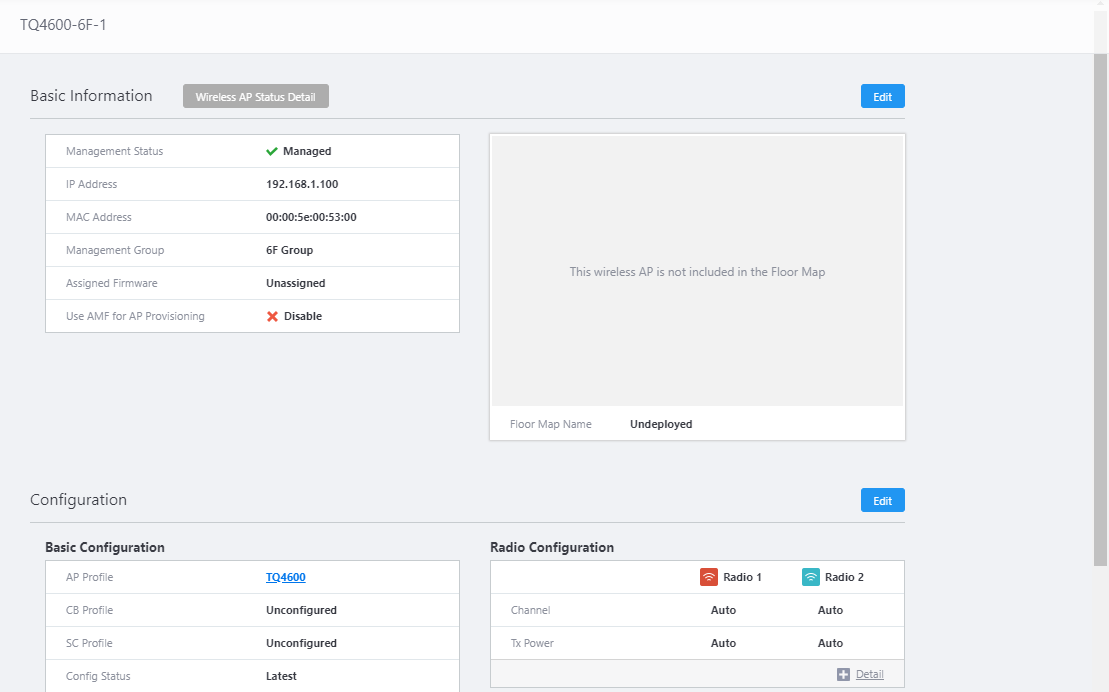Edit the Basic Information section
The height and width of the screenshot is (692, 1109).
point(882,96)
